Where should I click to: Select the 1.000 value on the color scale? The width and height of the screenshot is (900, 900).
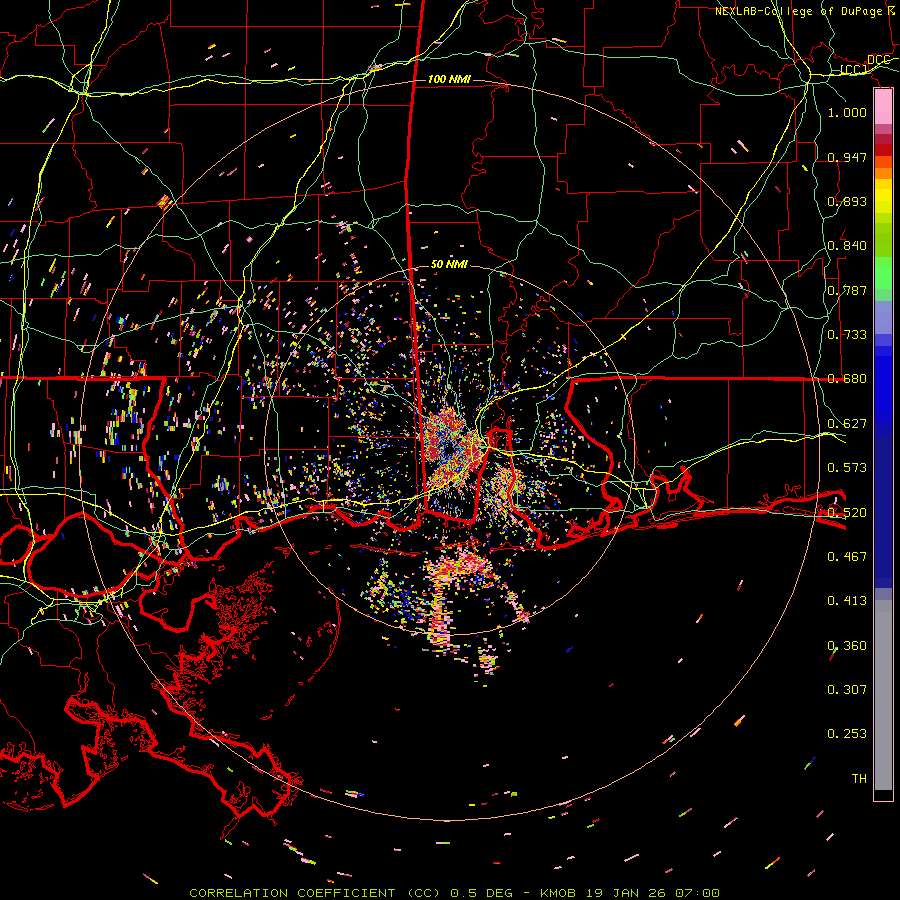(847, 112)
